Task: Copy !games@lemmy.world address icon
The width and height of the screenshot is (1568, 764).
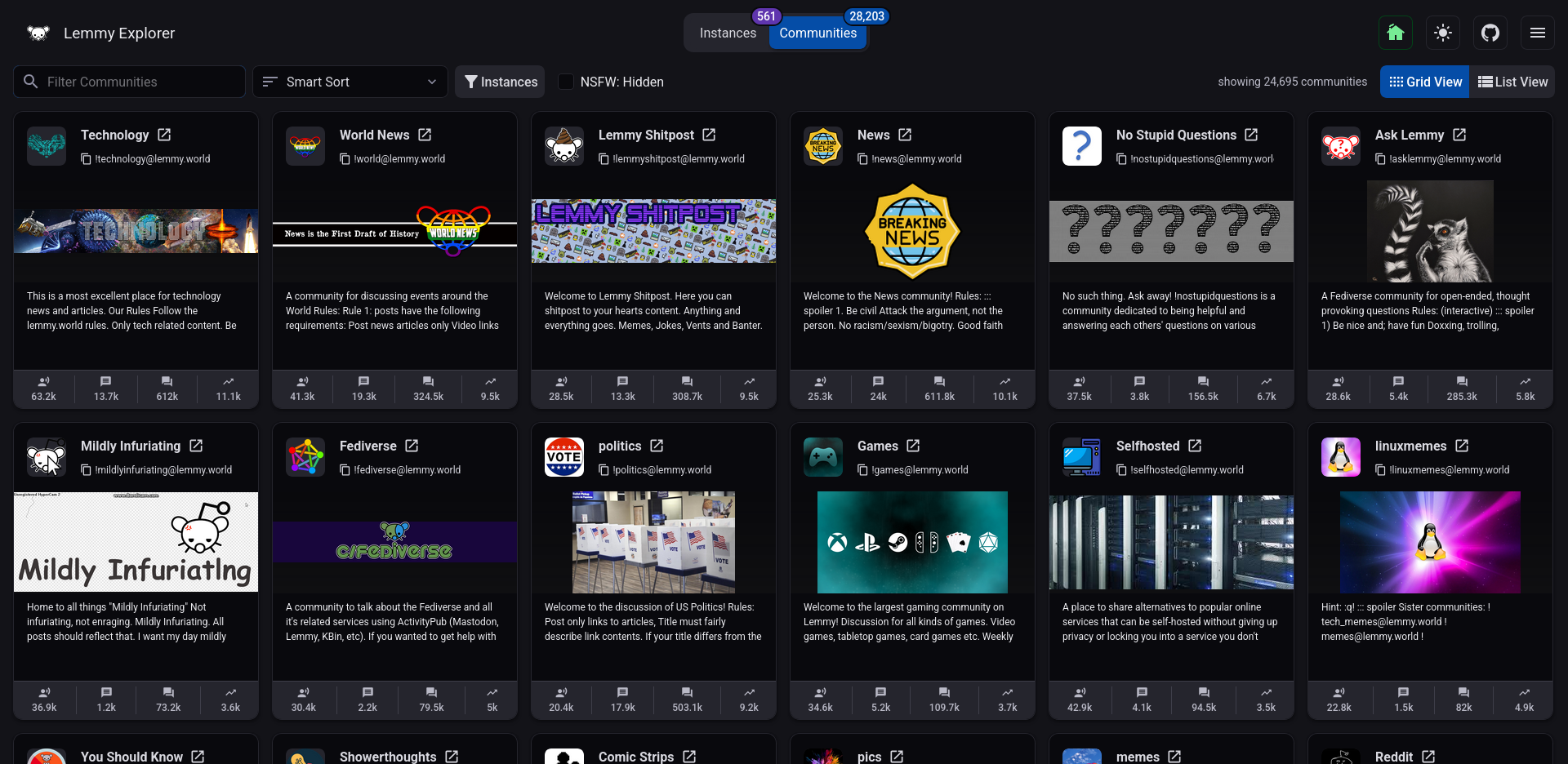Action: (862, 470)
